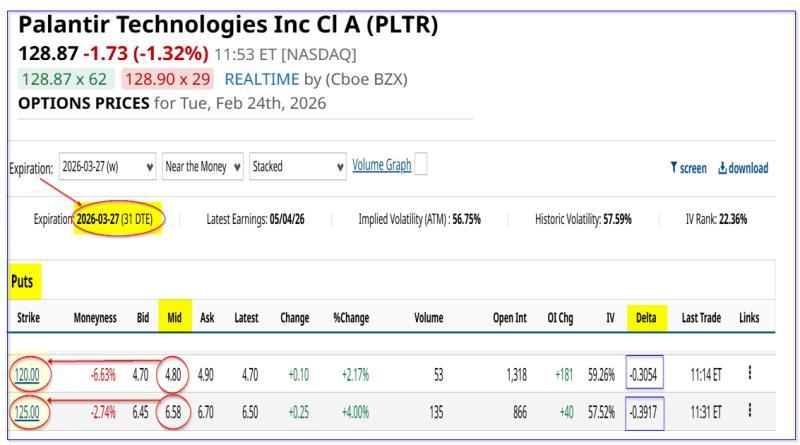Viewport: 800px width, 445px height.
Task: Sort by IV column header
Action: coord(609,317)
